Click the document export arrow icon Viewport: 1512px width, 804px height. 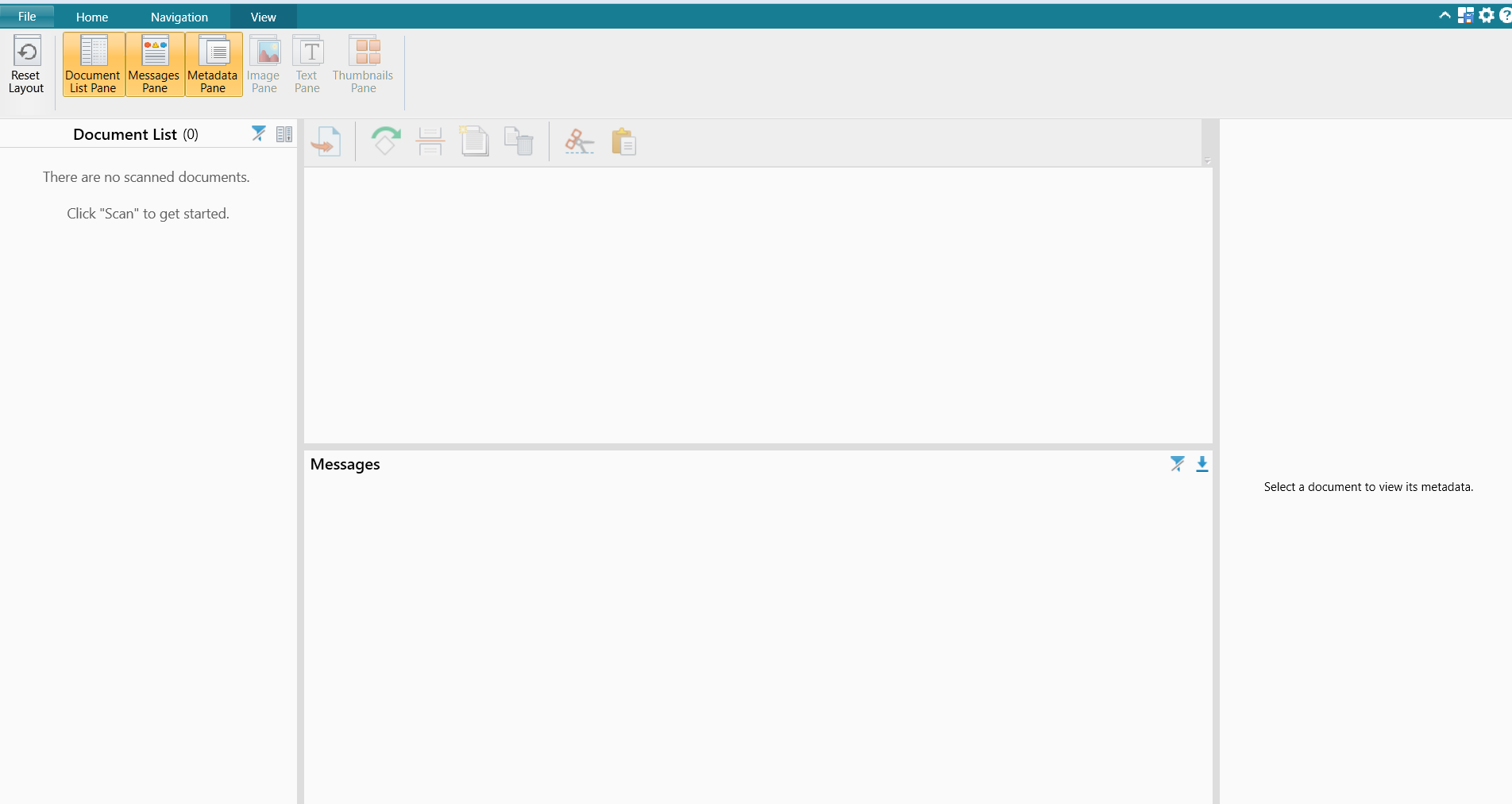point(326,142)
